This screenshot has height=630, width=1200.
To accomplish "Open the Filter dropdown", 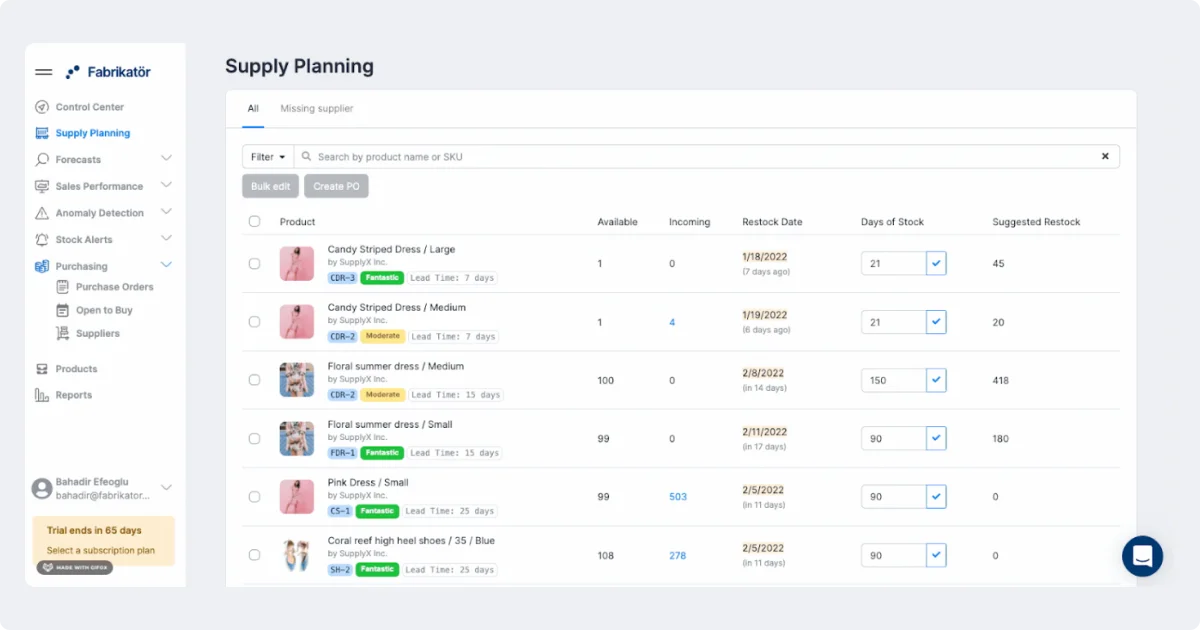I will pyautogui.click(x=268, y=157).
